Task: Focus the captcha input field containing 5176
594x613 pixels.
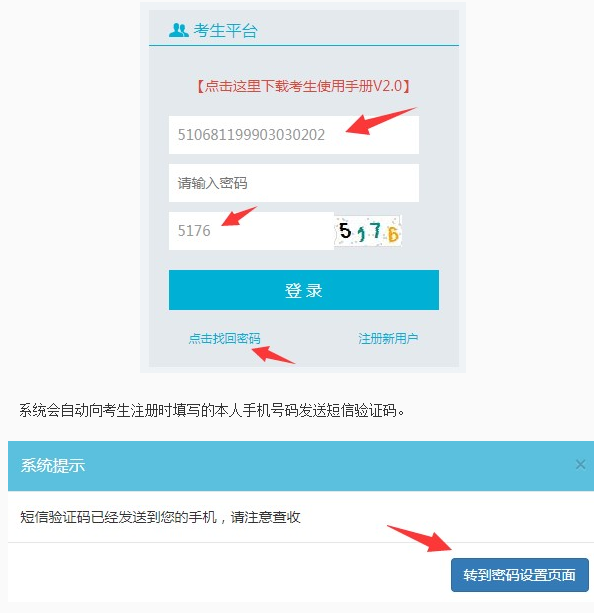Action: tap(251, 231)
